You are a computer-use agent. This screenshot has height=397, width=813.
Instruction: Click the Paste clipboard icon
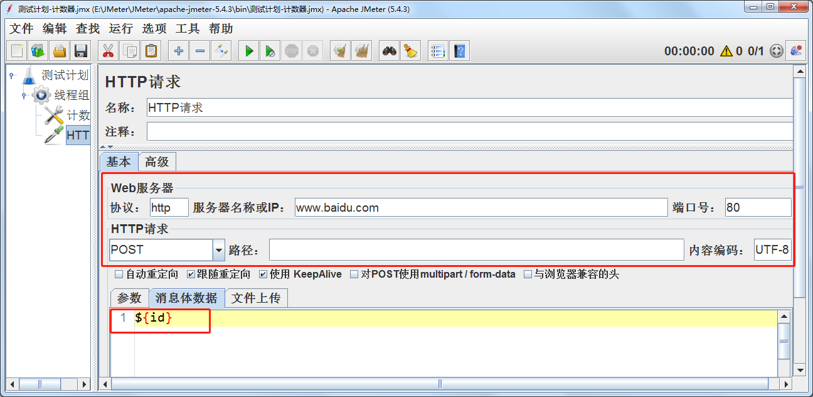pyautogui.click(x=151, y=51)
